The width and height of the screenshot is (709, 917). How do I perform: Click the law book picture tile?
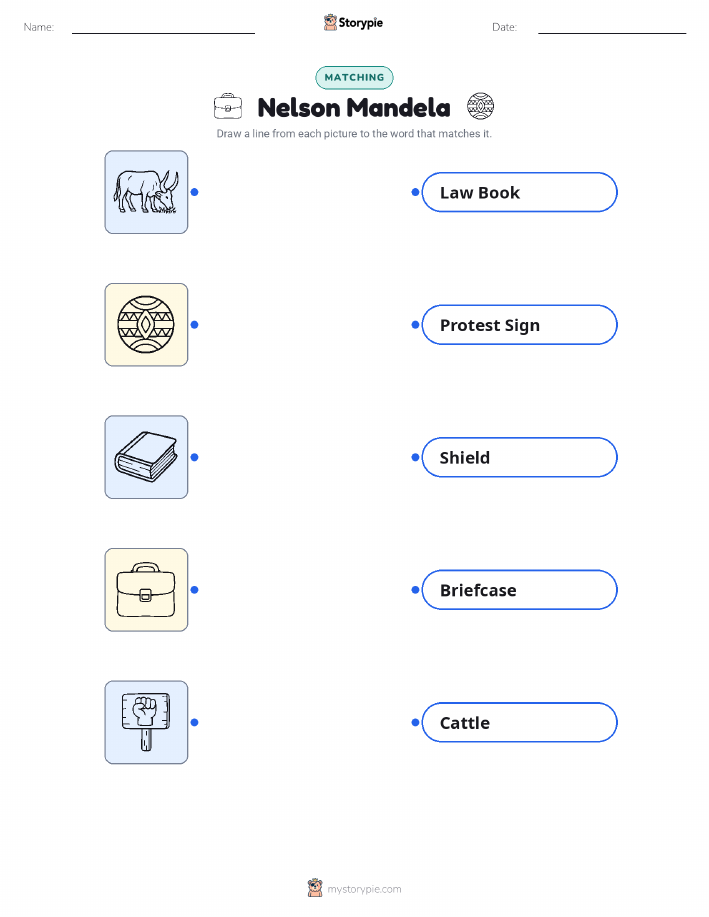pyautogui.click(x=146, y=457)
